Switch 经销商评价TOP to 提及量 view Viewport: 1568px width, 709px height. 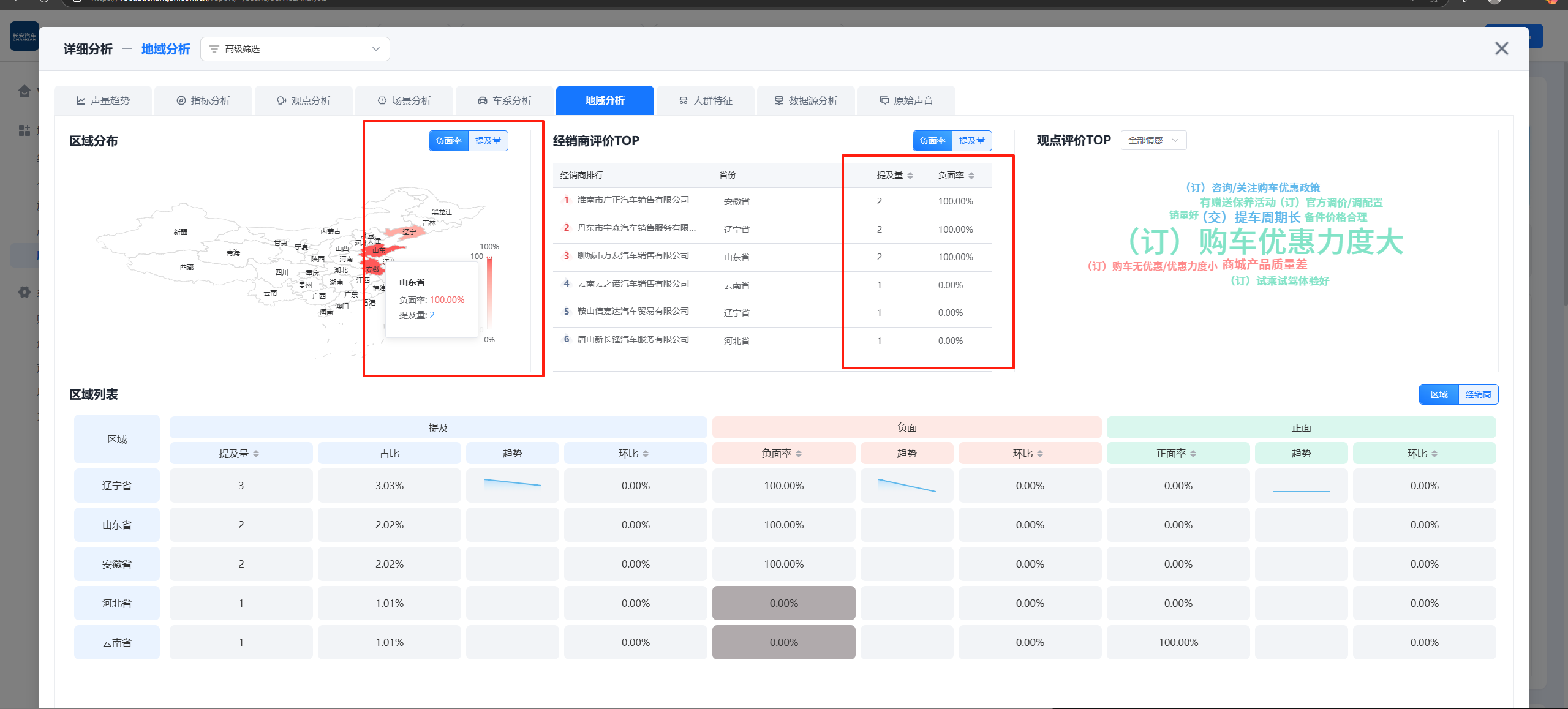click(972, 141)
